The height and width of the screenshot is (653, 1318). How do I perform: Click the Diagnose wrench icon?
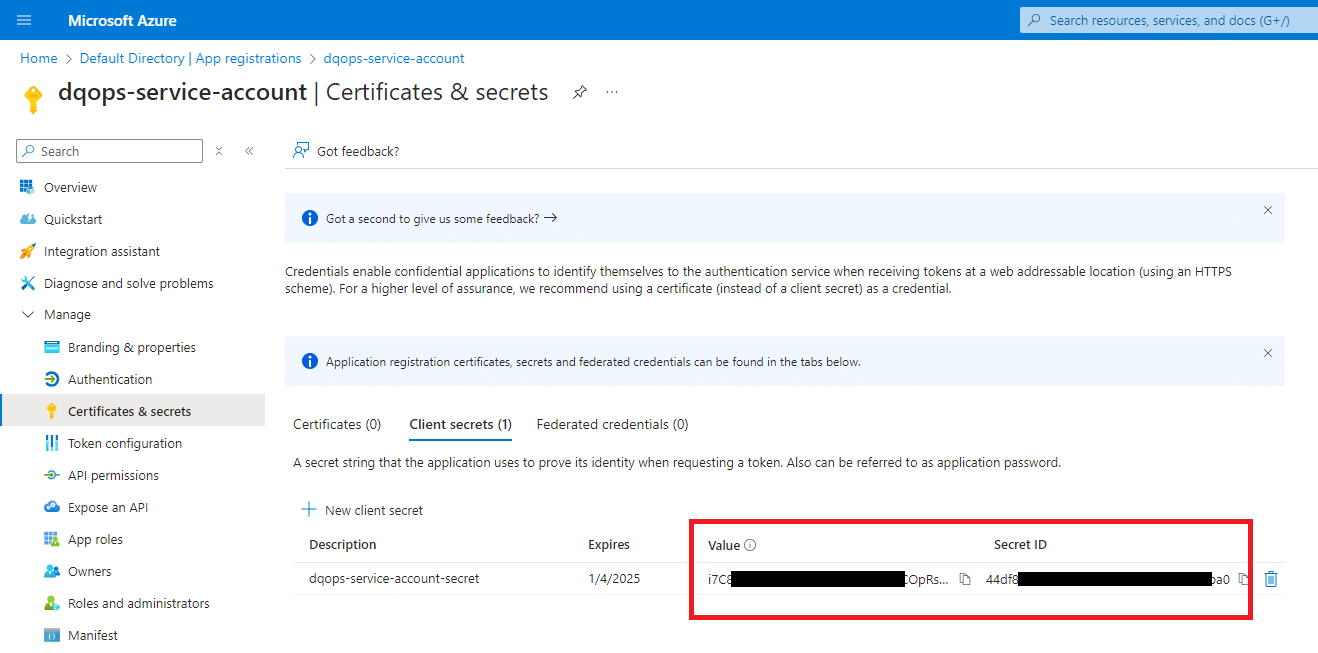[28, 283]
